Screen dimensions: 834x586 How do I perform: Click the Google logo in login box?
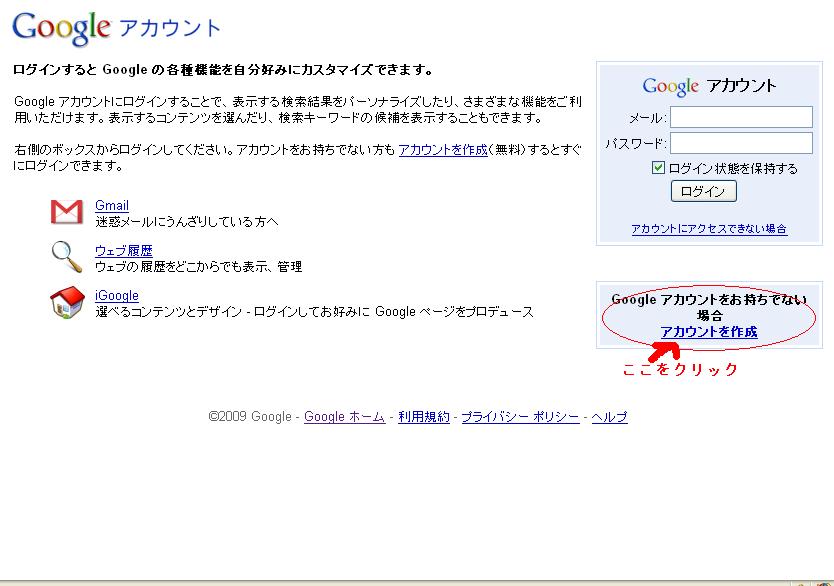tap(671, 86)
